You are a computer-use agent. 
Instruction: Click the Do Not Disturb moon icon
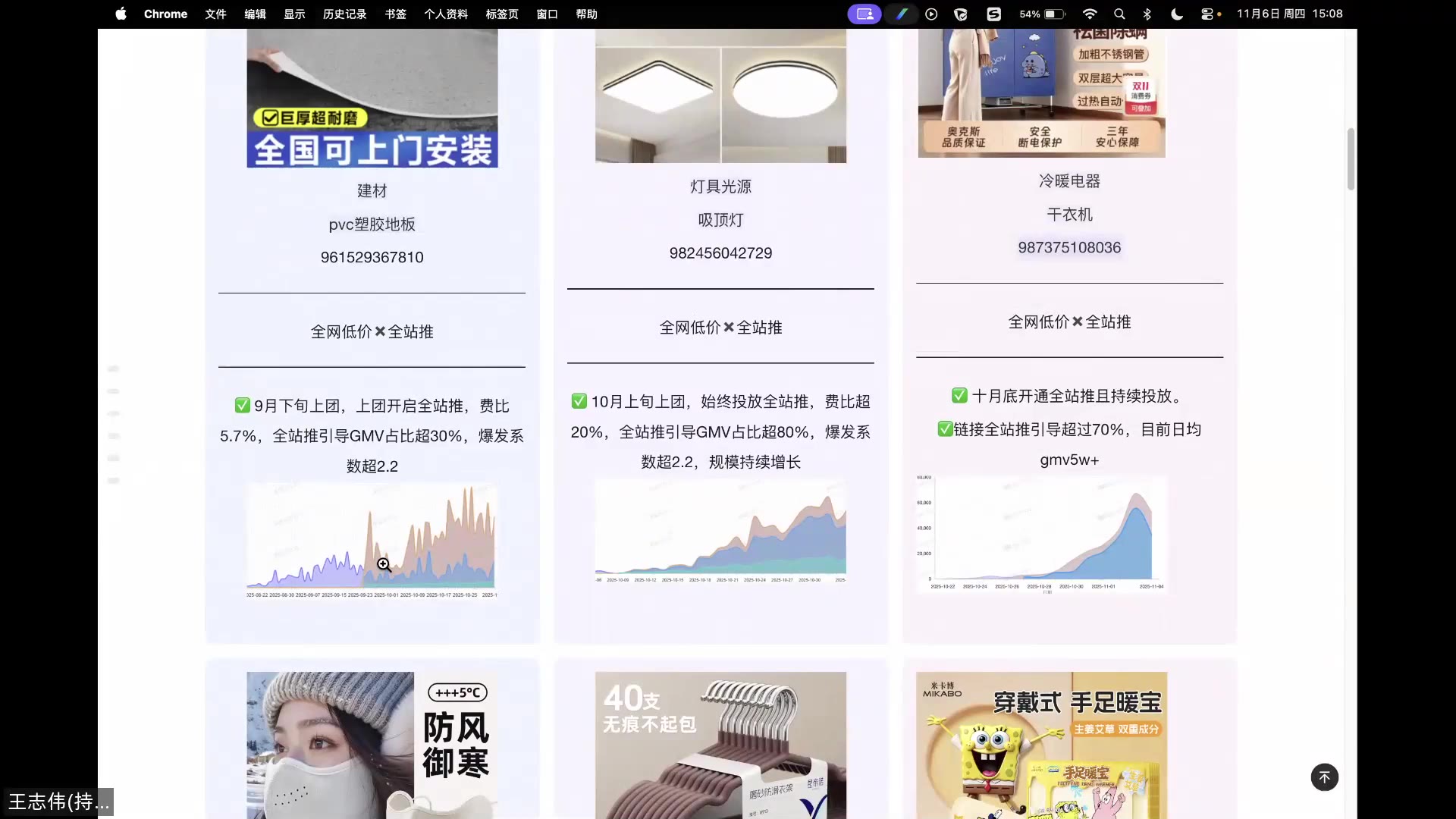[x=1177, y=14]
